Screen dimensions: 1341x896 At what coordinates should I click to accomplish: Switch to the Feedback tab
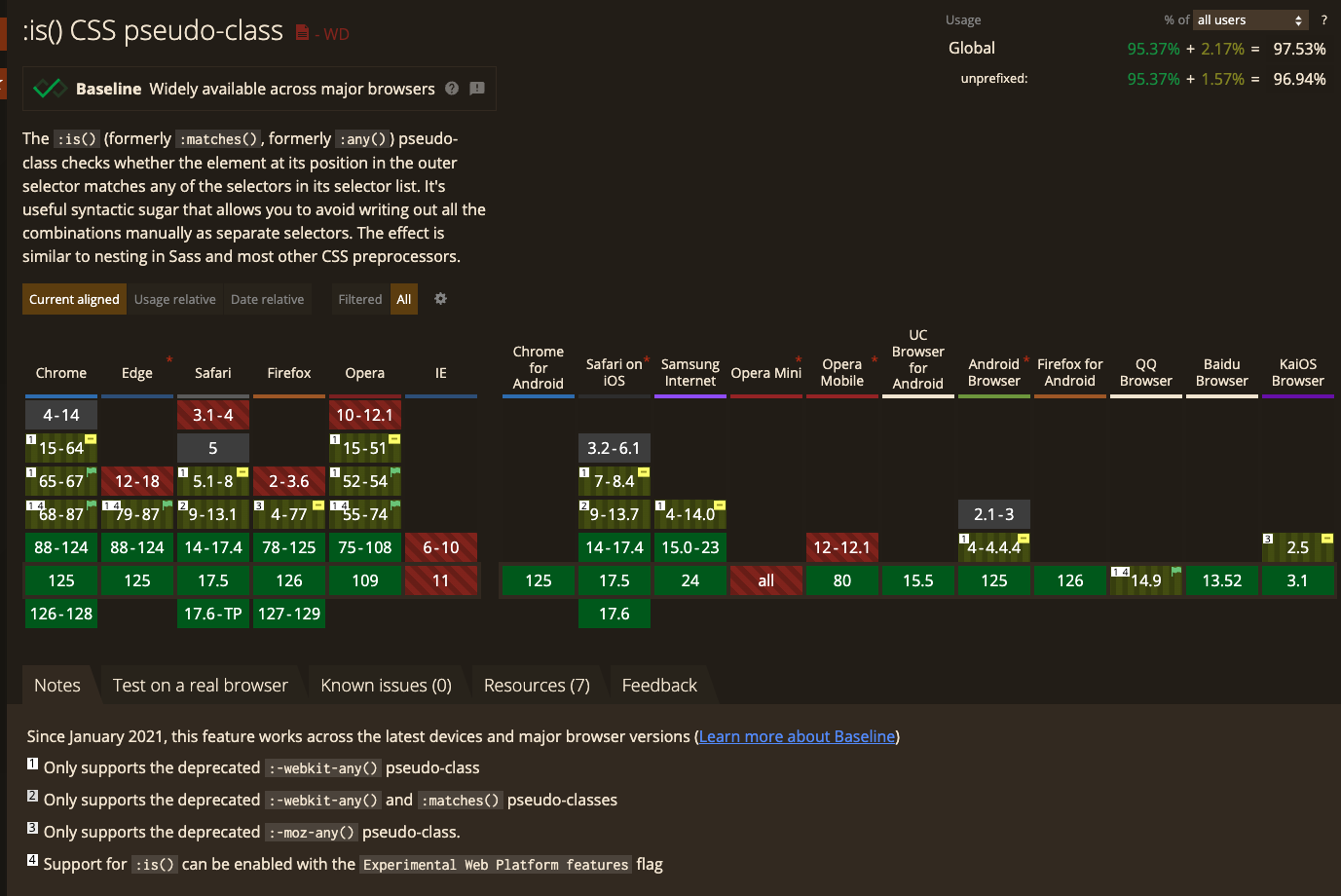tap(659, 686)
